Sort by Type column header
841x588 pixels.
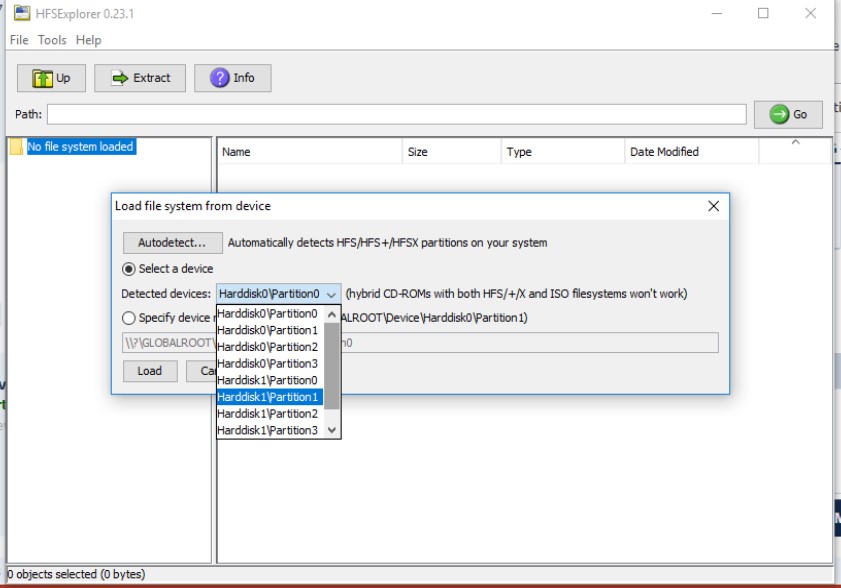click(x=563, y=152)
